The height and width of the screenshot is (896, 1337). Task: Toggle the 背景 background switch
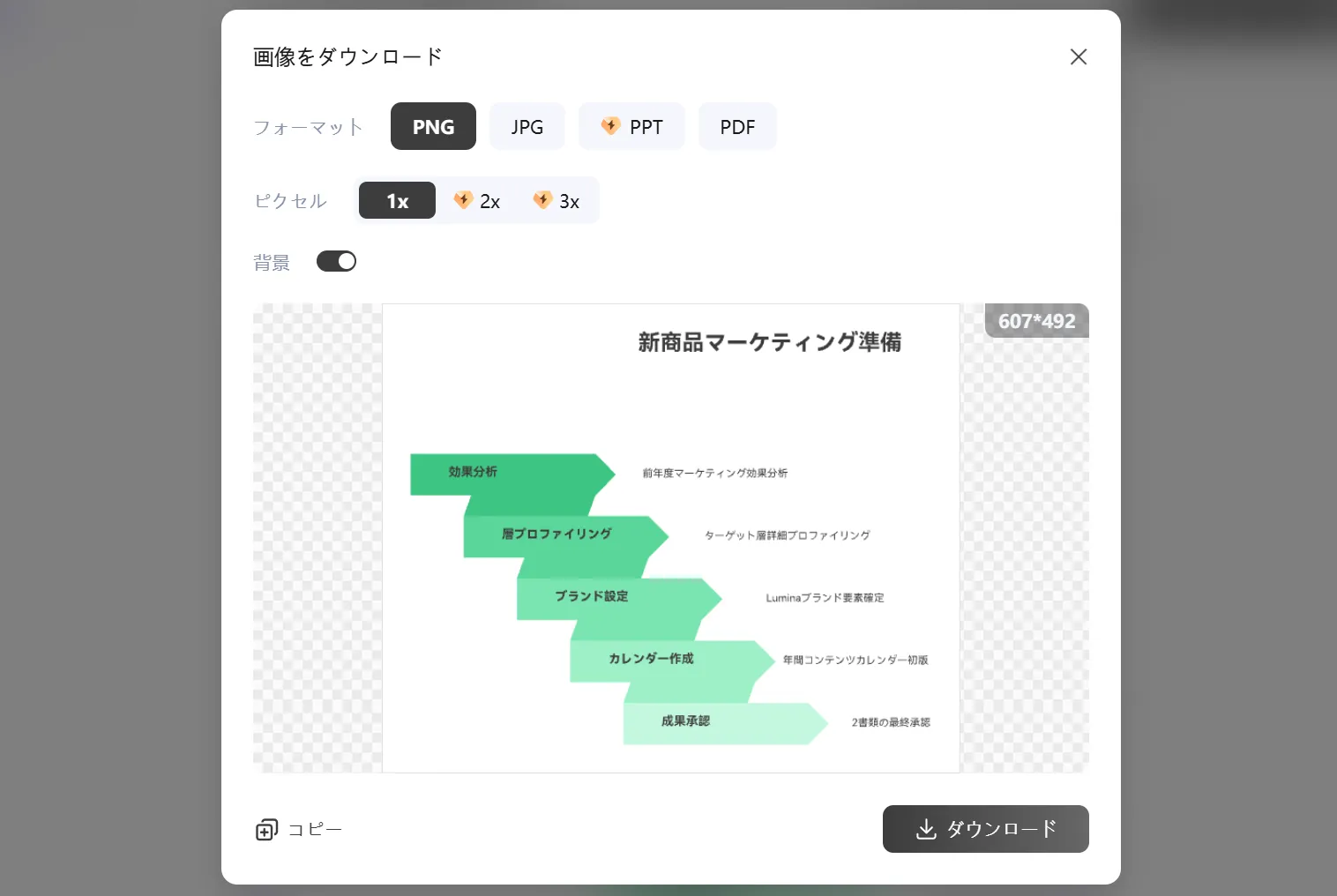click(x=336, y=262)
